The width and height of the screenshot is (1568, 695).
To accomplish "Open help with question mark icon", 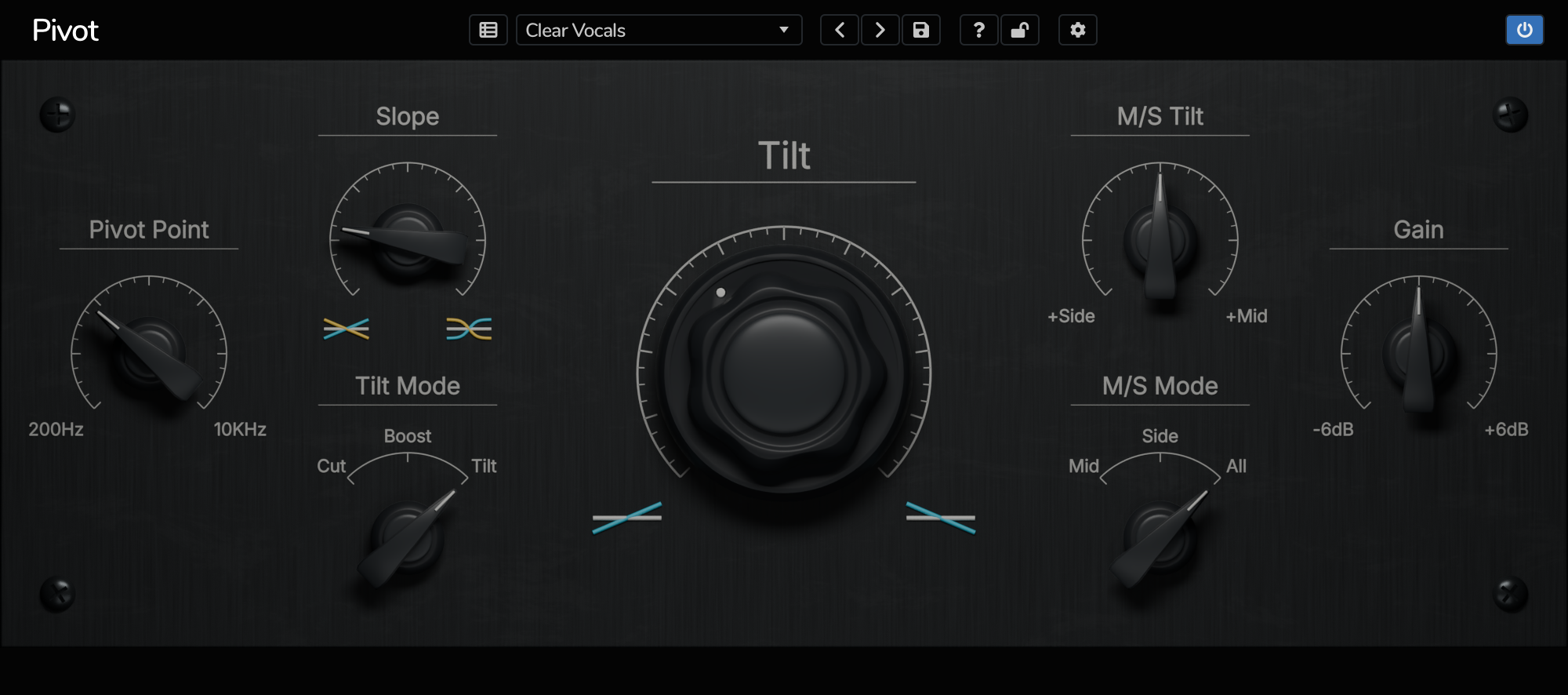I will tap(979, 30).
